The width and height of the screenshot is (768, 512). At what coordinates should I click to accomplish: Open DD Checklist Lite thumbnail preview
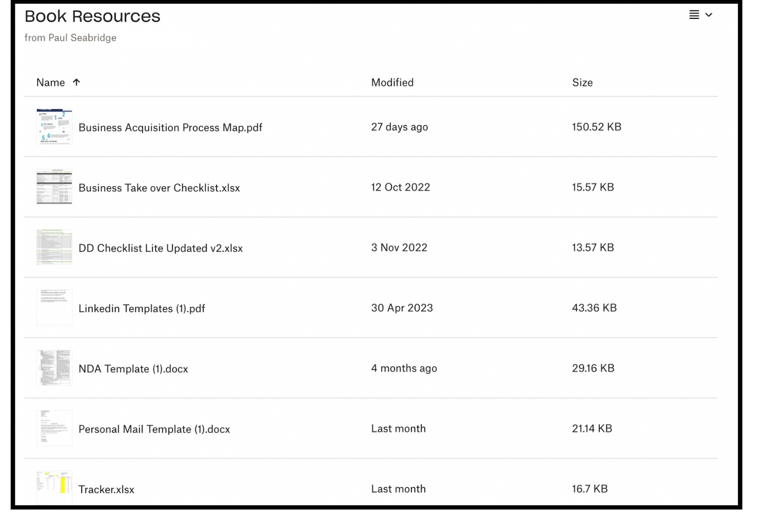click(54, 247)
